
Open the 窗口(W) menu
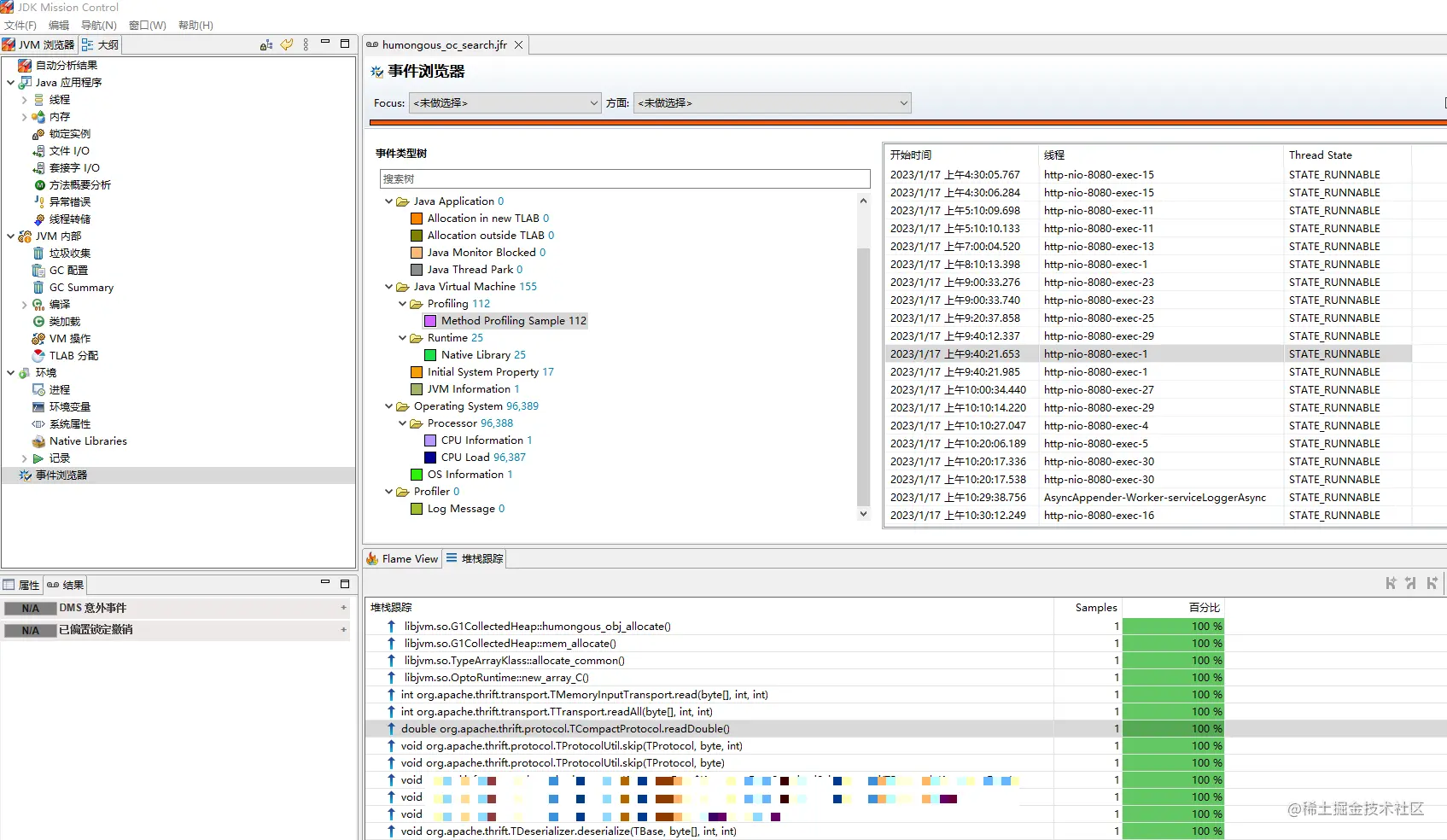click(x=148, y=26)
